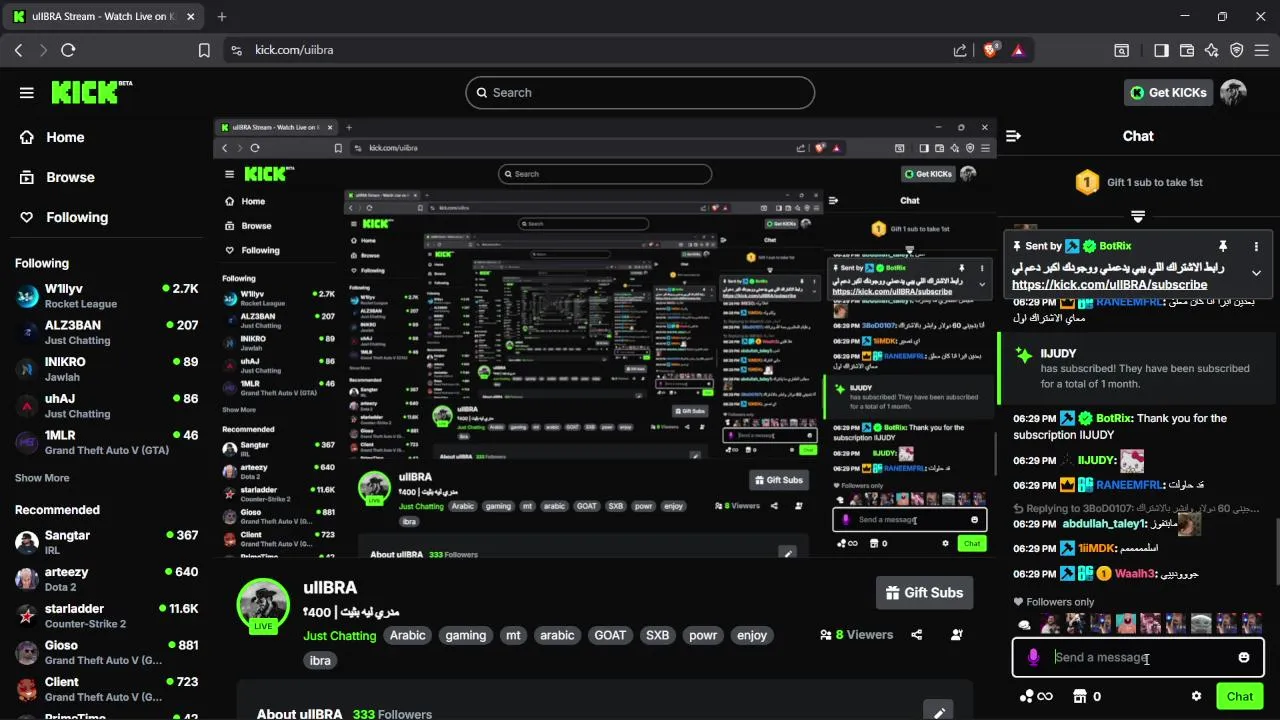Click the chat bubbles emote icon
Image resolution: width=1280 pixels, height=720 pixels.
tap(1024, 625)
